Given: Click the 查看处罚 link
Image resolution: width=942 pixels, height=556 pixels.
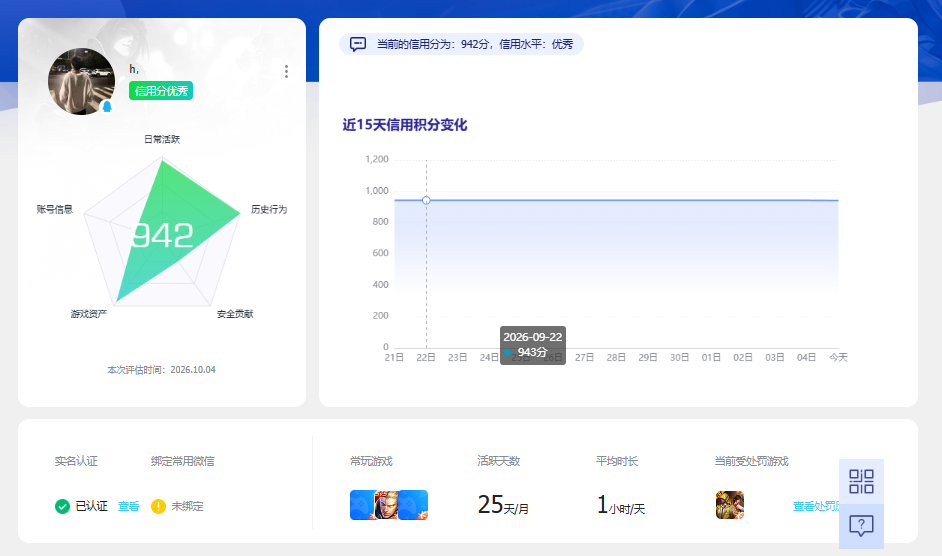Looking at the screenshot, I should 816,506.
